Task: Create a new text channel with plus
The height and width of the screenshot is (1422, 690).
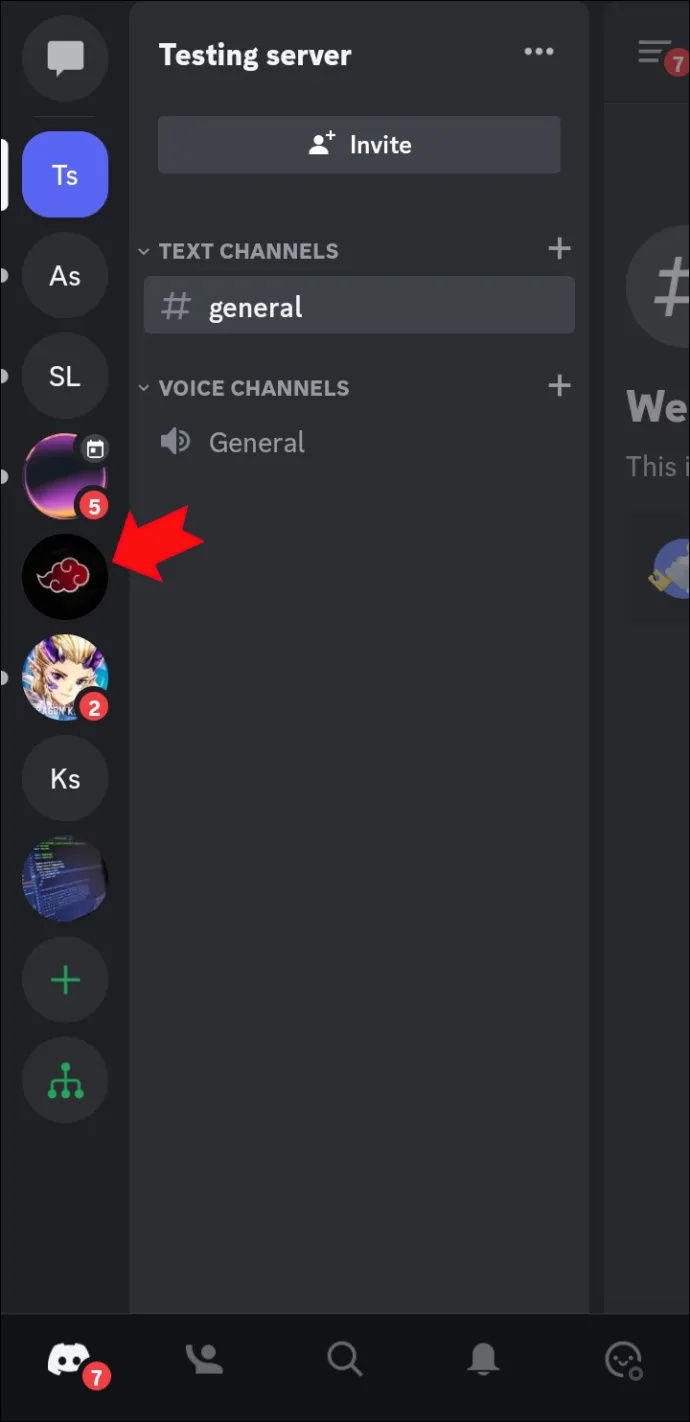Action: pyautogui.click(x=560, y=249)
